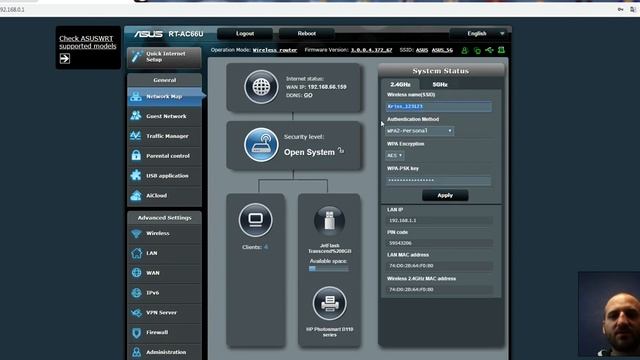This screenshot has width=640, height=360.
Task: Click the arrow icon under Check ASUSWRT
Action: [x=64, y=59]
